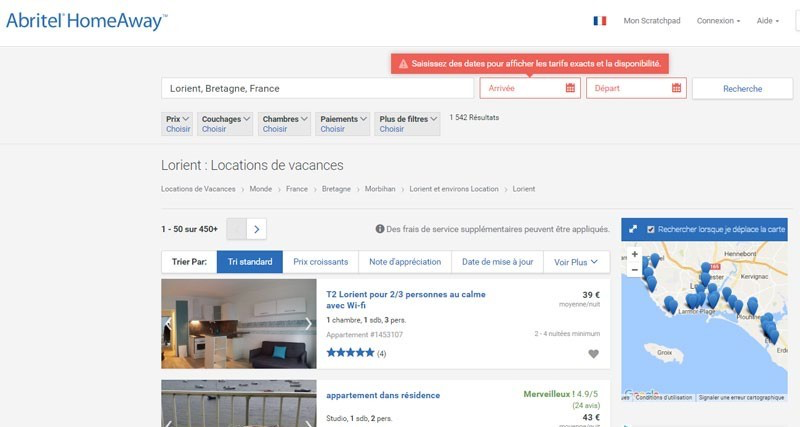This screenshot has width=800, height=427.
Task: Click 'Conditions d'utilisation' map link
Action: [x=664, y=397]
